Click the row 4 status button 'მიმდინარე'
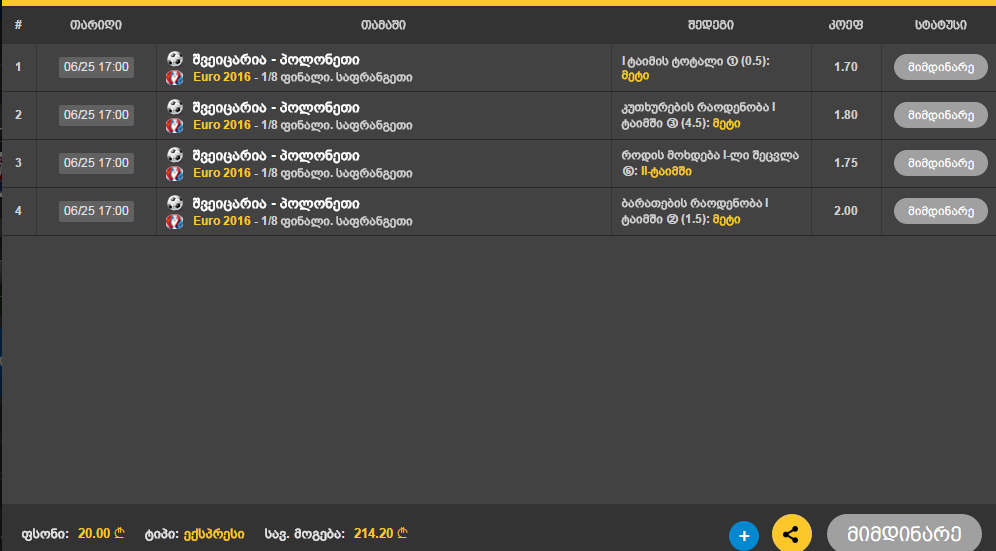 coord(941,211)
